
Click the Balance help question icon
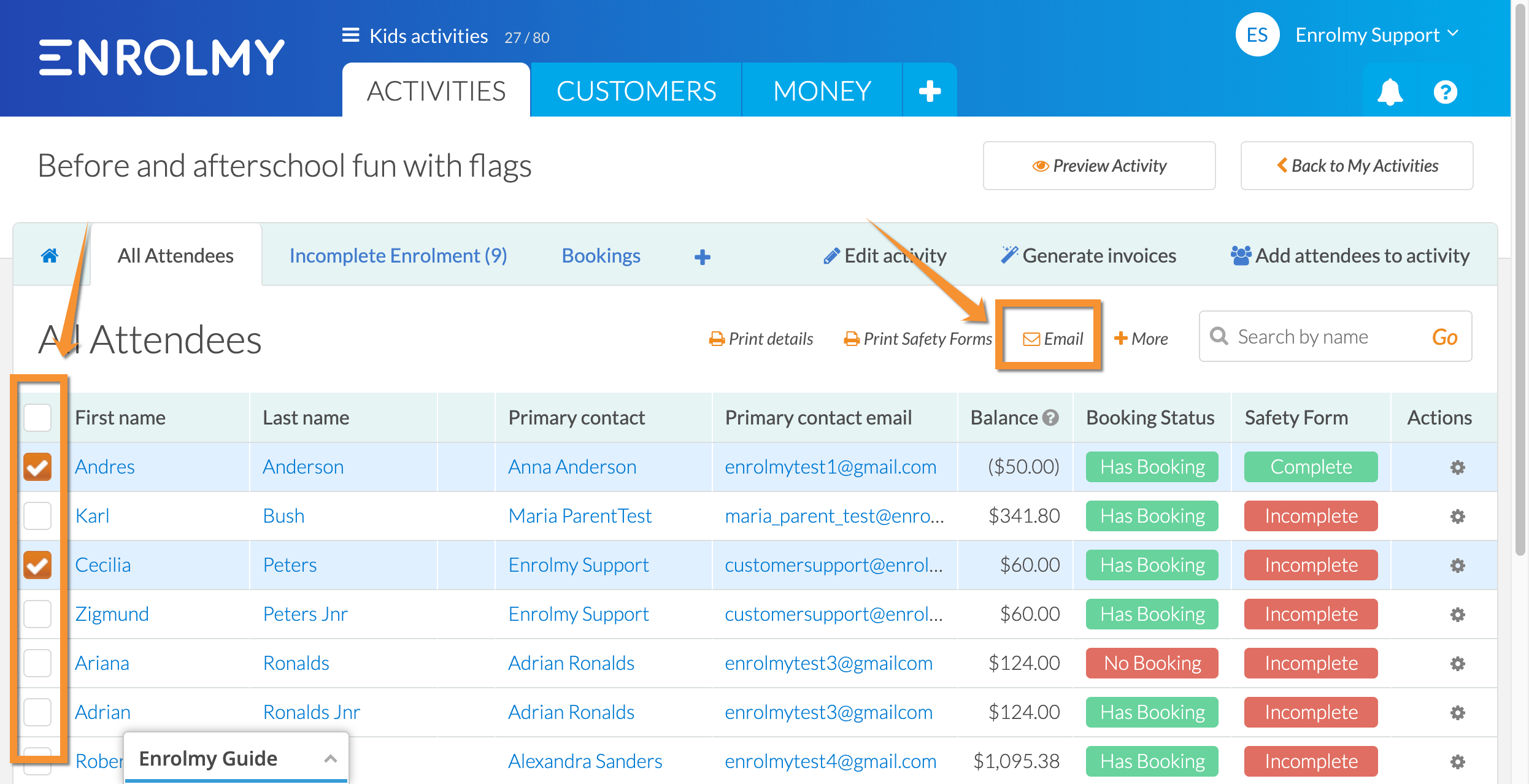[x=1050, y=418]
